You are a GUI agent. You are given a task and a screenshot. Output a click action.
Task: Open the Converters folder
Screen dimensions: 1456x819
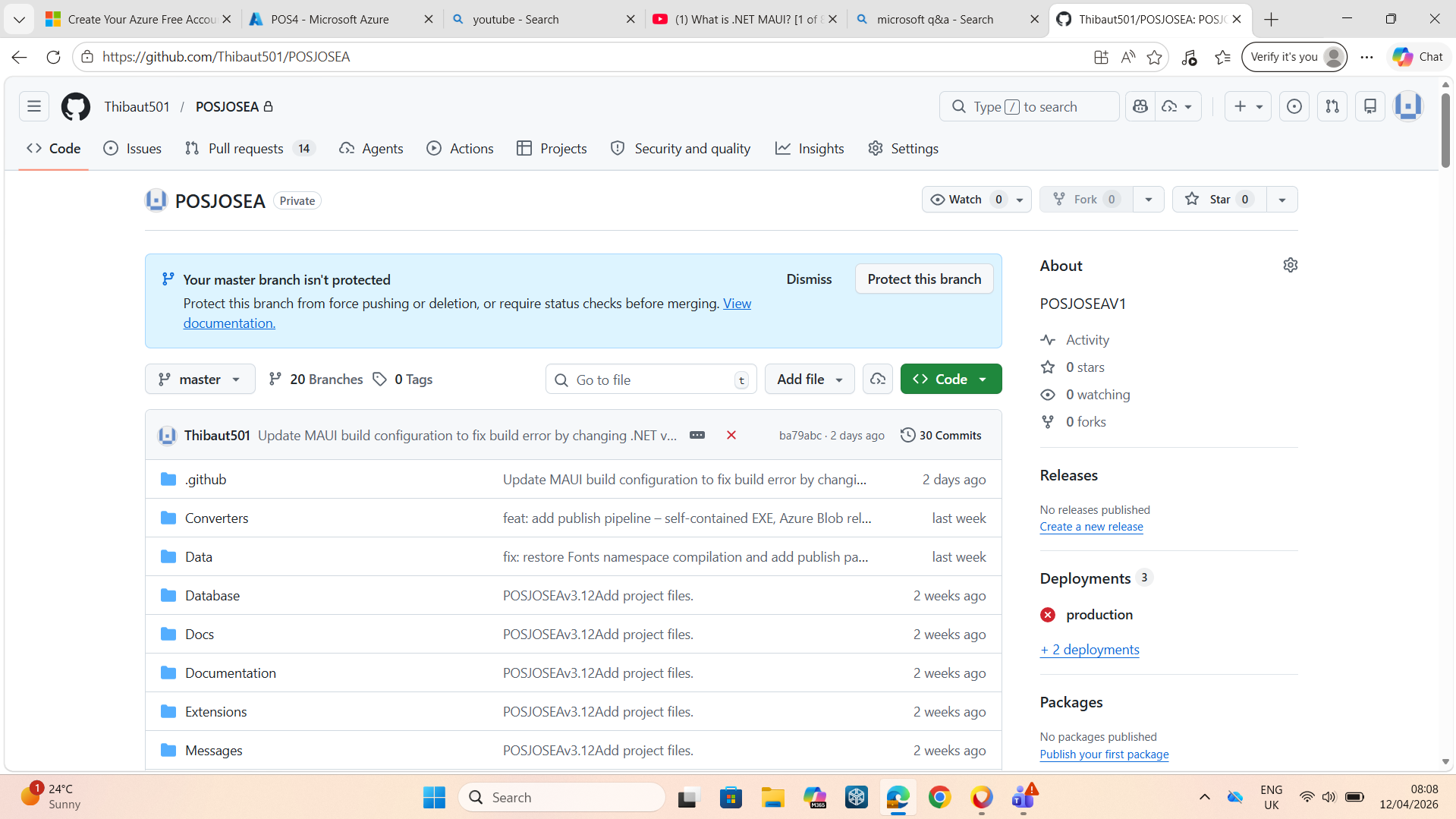pos(216,518)
